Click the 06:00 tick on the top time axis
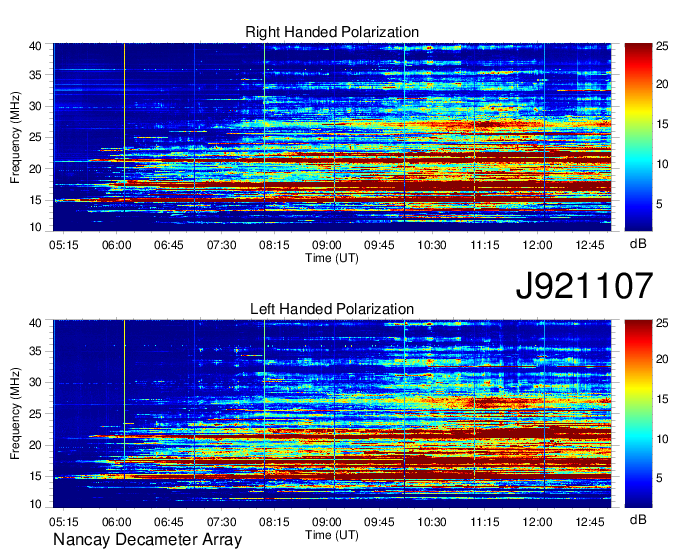The width and height of the screenshot is (680, 552). point(116,245)
